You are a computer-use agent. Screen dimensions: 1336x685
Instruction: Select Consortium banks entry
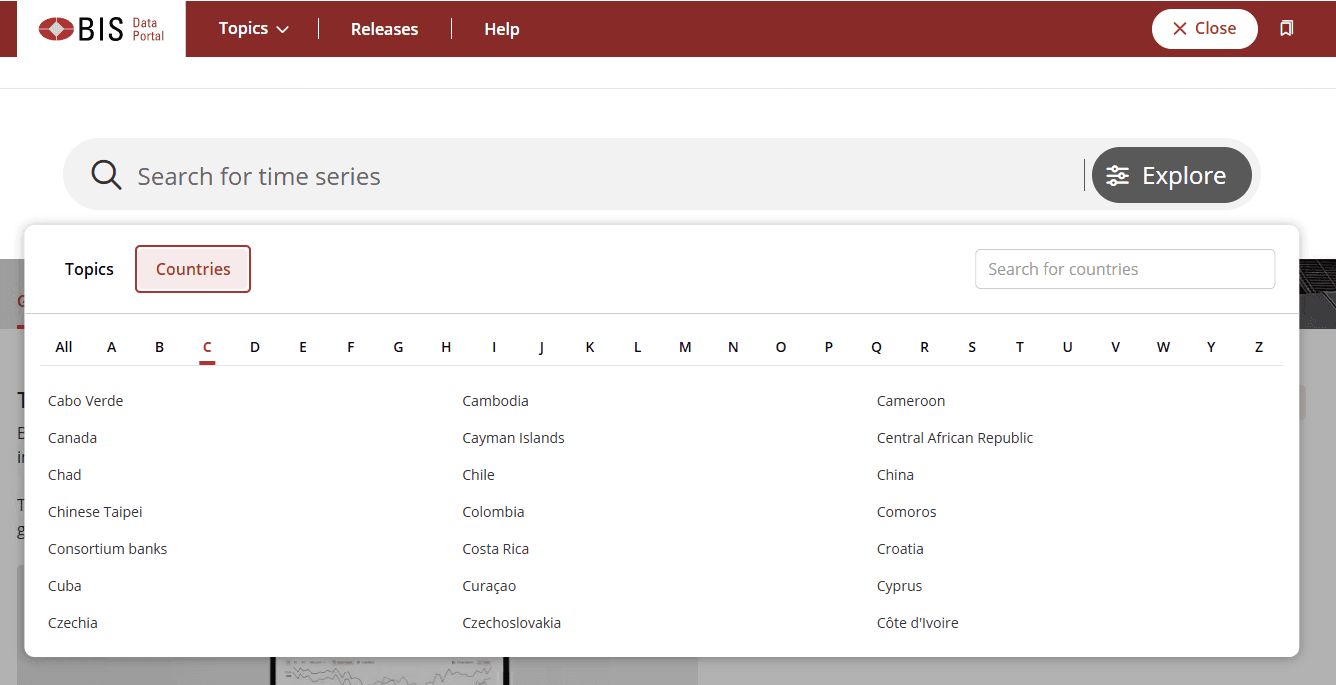tap(107, 549)
